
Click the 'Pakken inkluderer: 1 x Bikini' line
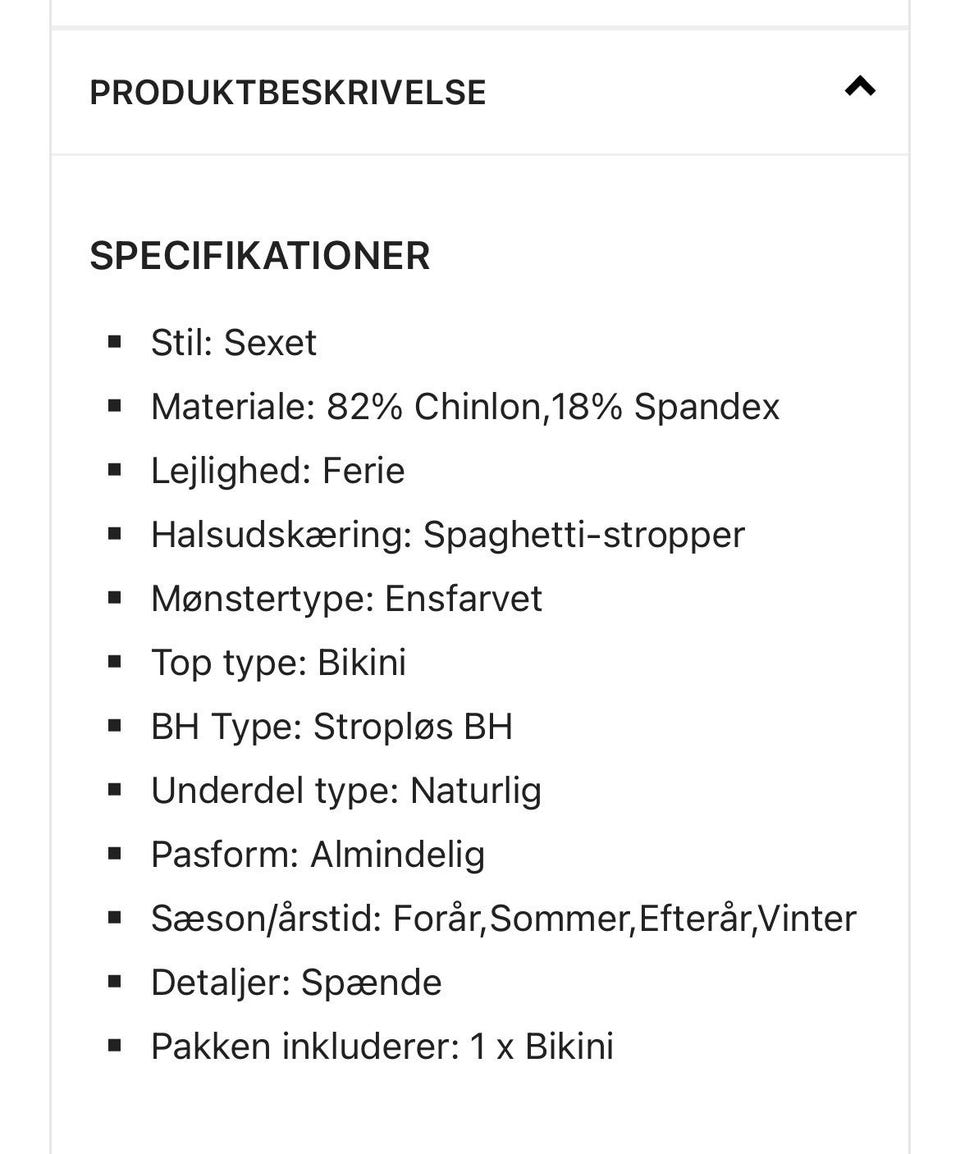point(383,1047)
